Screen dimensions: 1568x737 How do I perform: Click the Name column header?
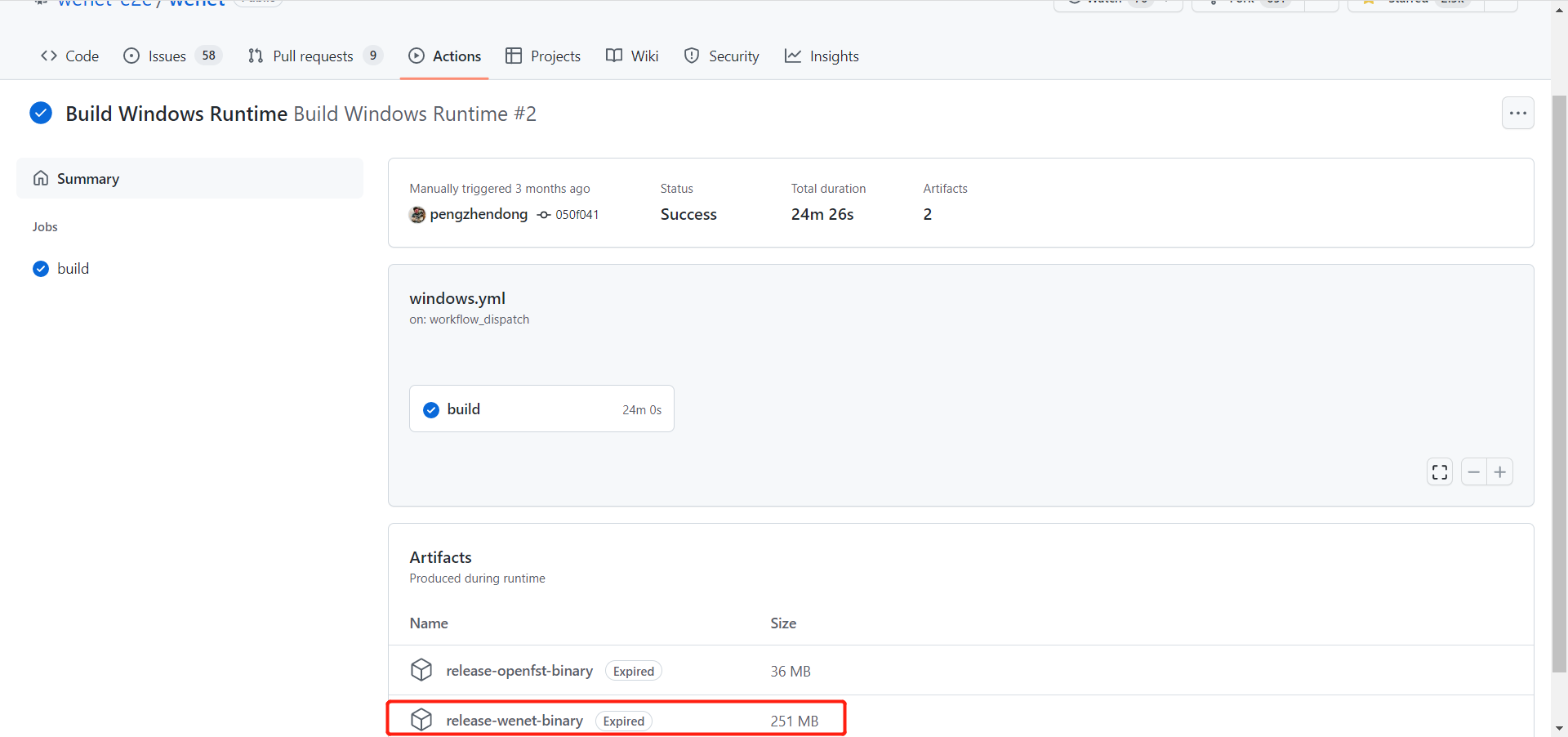click(429, 623)
